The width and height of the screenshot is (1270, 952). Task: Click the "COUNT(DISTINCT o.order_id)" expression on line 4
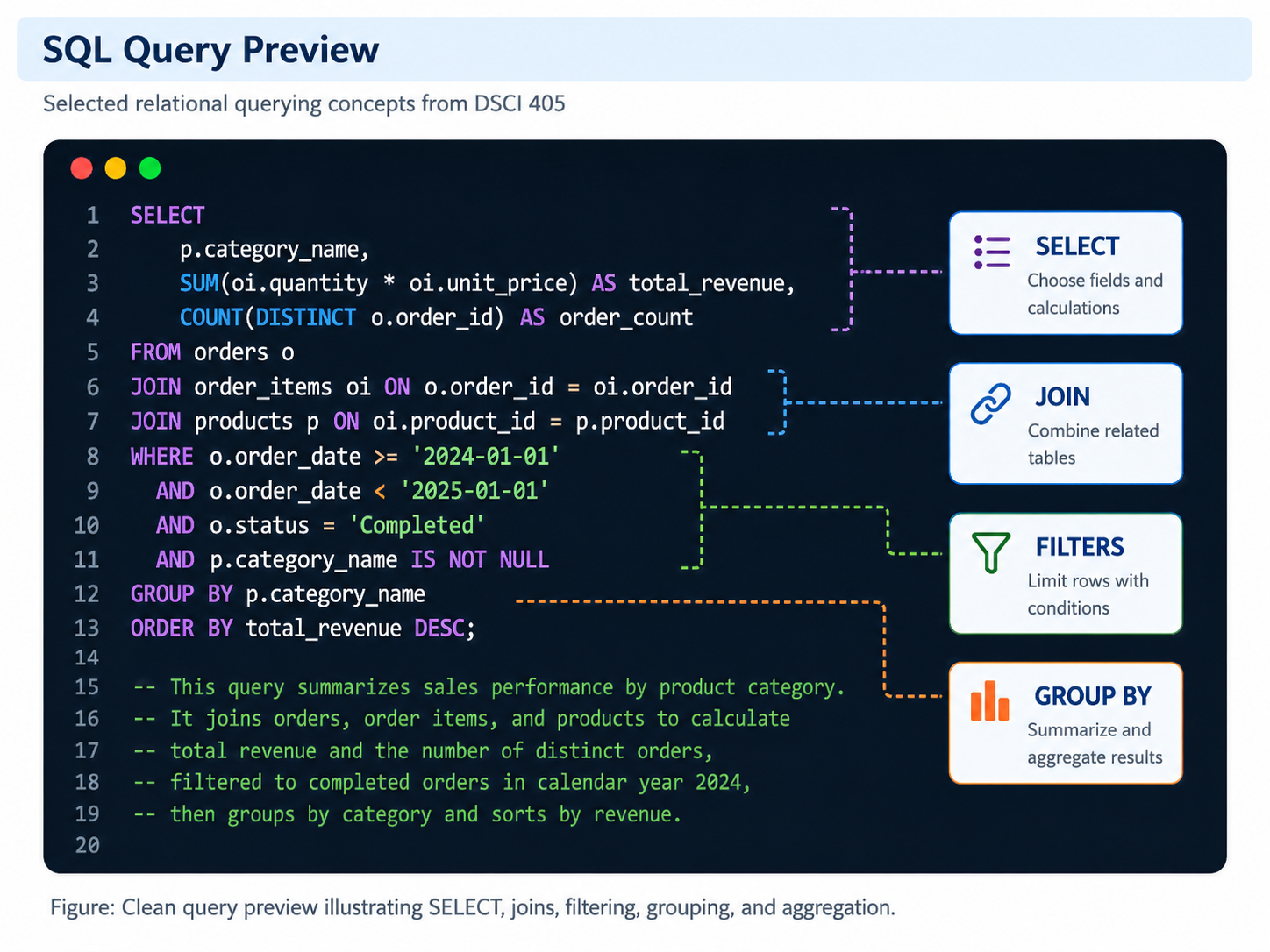click(x=342, y=317)
